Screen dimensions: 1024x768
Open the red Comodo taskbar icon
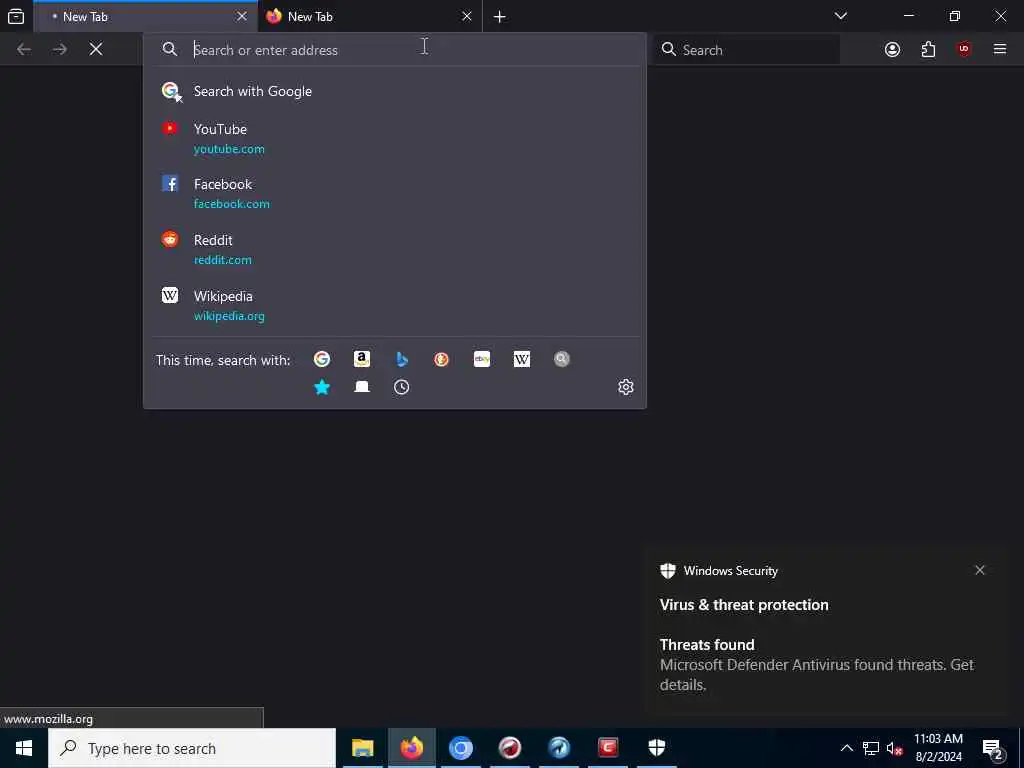pos(608,748)
